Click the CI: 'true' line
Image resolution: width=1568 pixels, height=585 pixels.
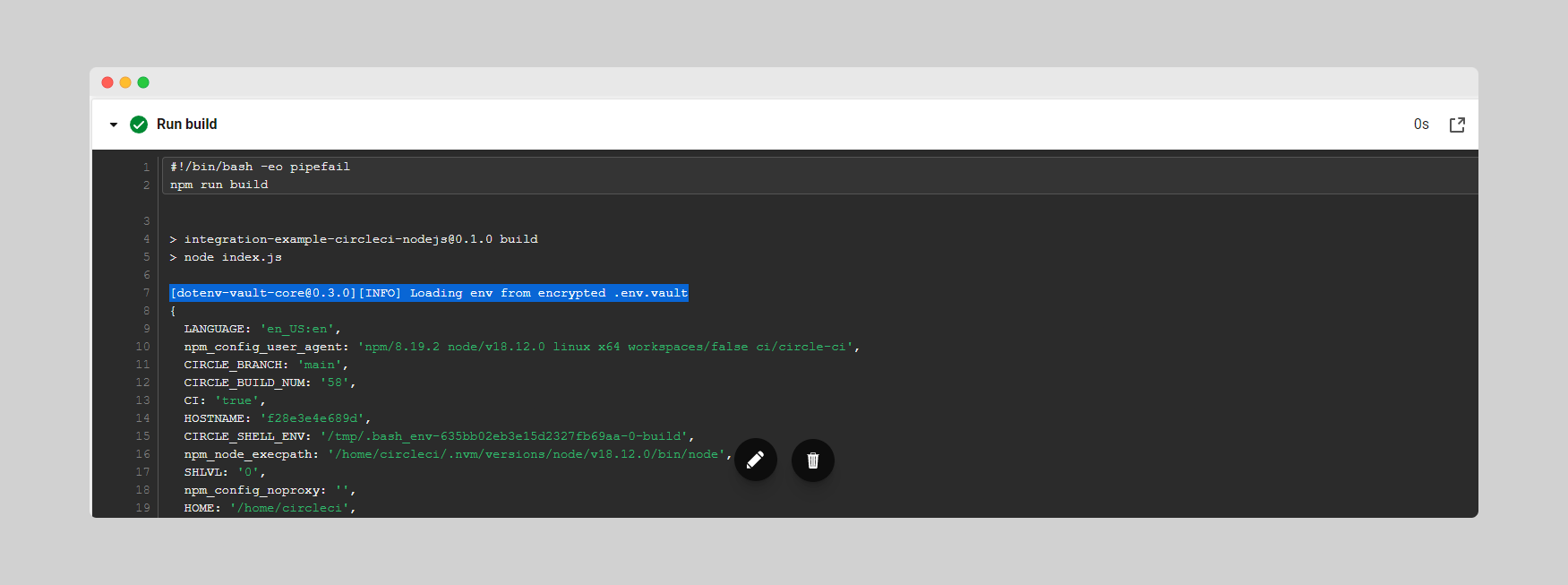coord(225,400)
